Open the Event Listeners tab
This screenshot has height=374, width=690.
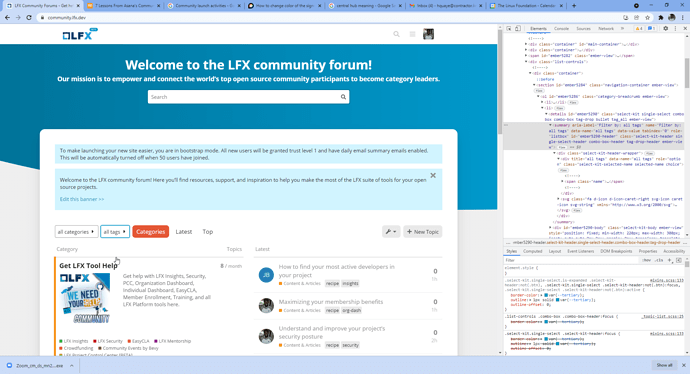click(x=580, y=251)
